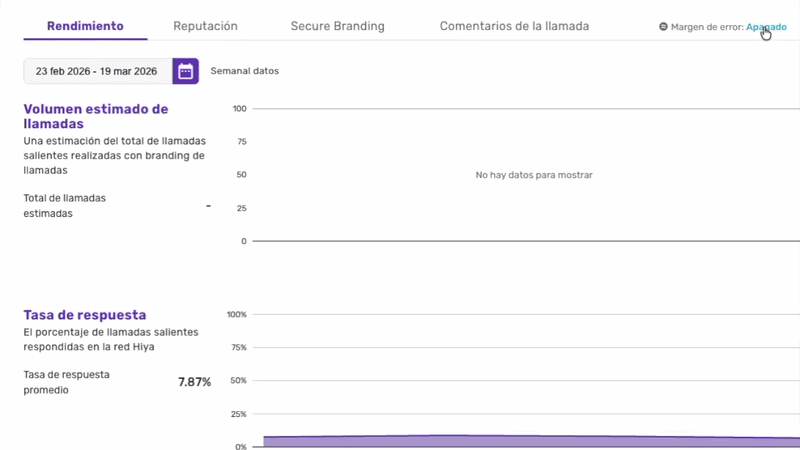Go to the Rendimiento tab
800x450 pixels.
coord(85,26)
